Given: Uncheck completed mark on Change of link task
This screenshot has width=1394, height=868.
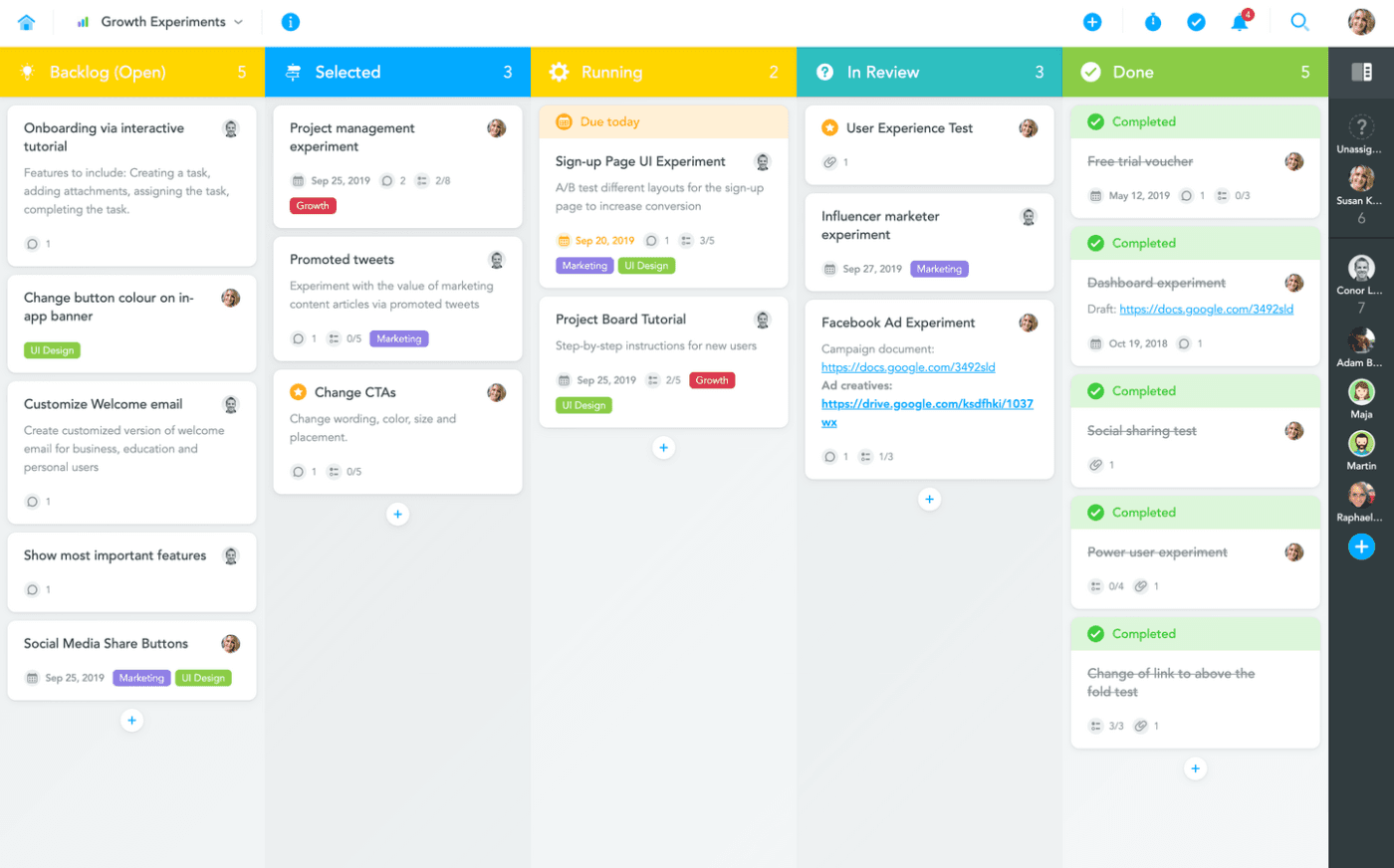Looking at the screenshot, I should pyautogui.click(x=1095, y=634).
